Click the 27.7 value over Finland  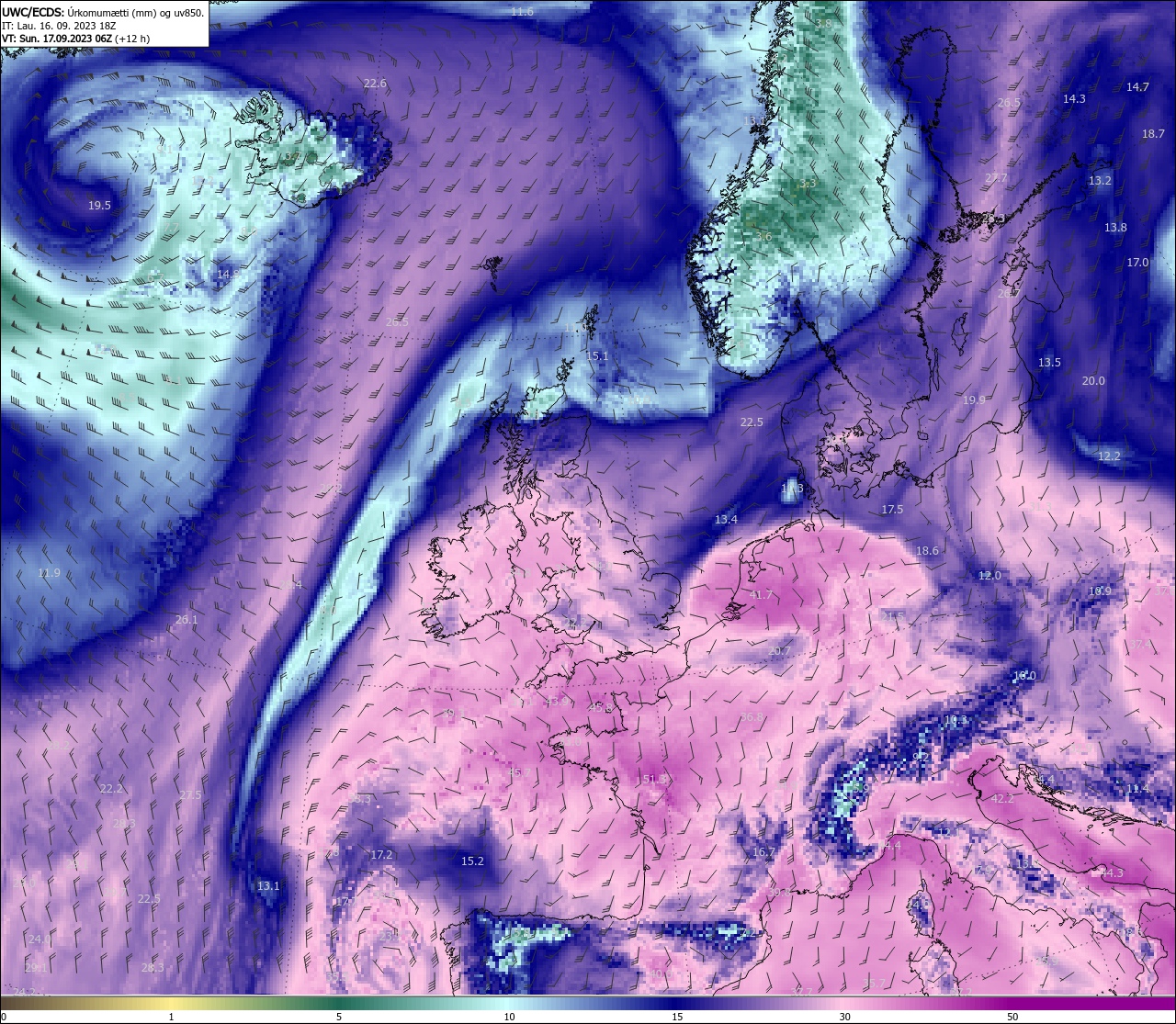tap(996, 178)
